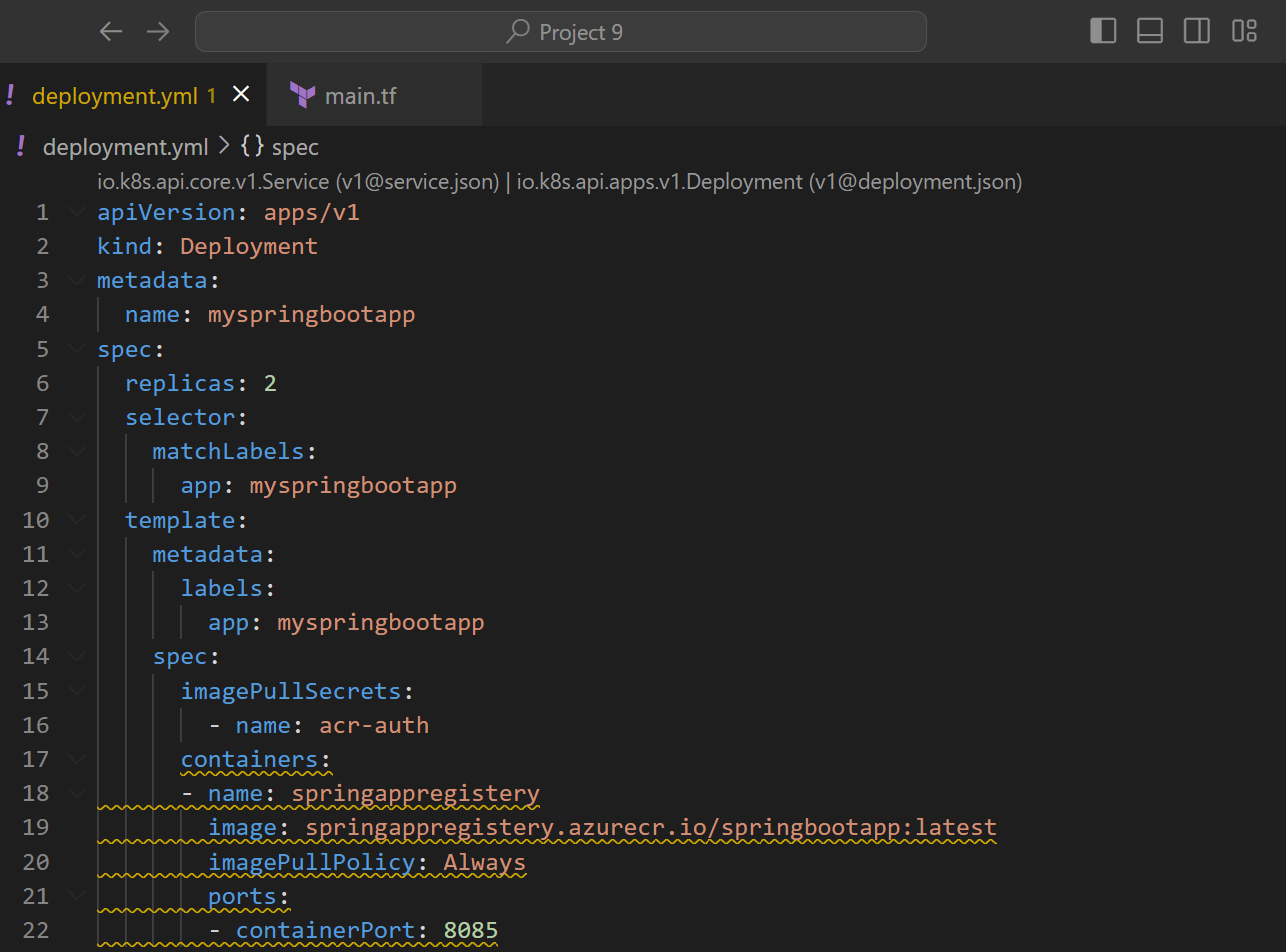Screen dimensions: 1286x952
Task: Click the matchLabels key
Action: coord(228,451)
